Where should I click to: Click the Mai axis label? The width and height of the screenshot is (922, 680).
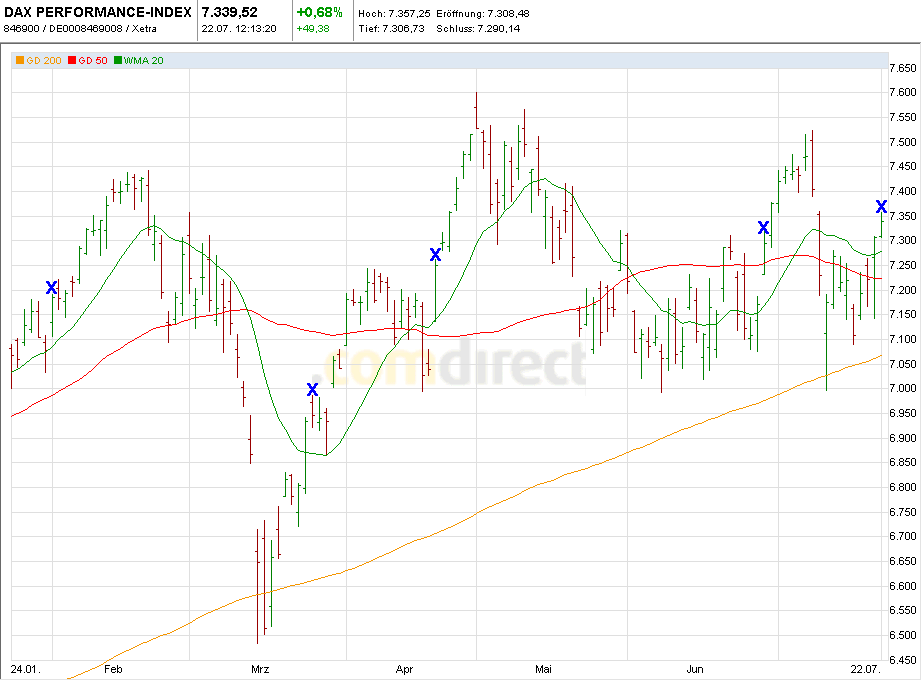pos(543,669)
